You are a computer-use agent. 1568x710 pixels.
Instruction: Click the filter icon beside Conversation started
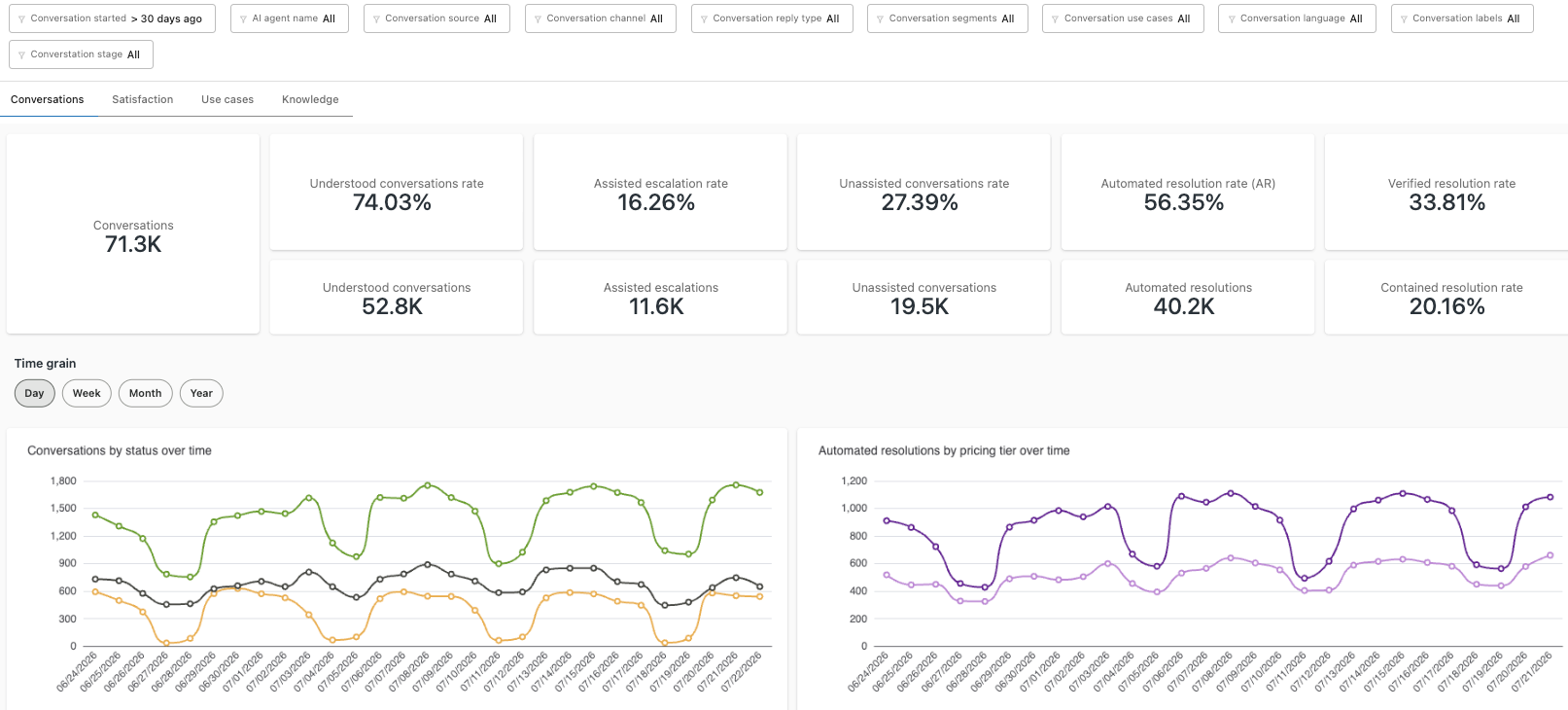coord(21,18)
